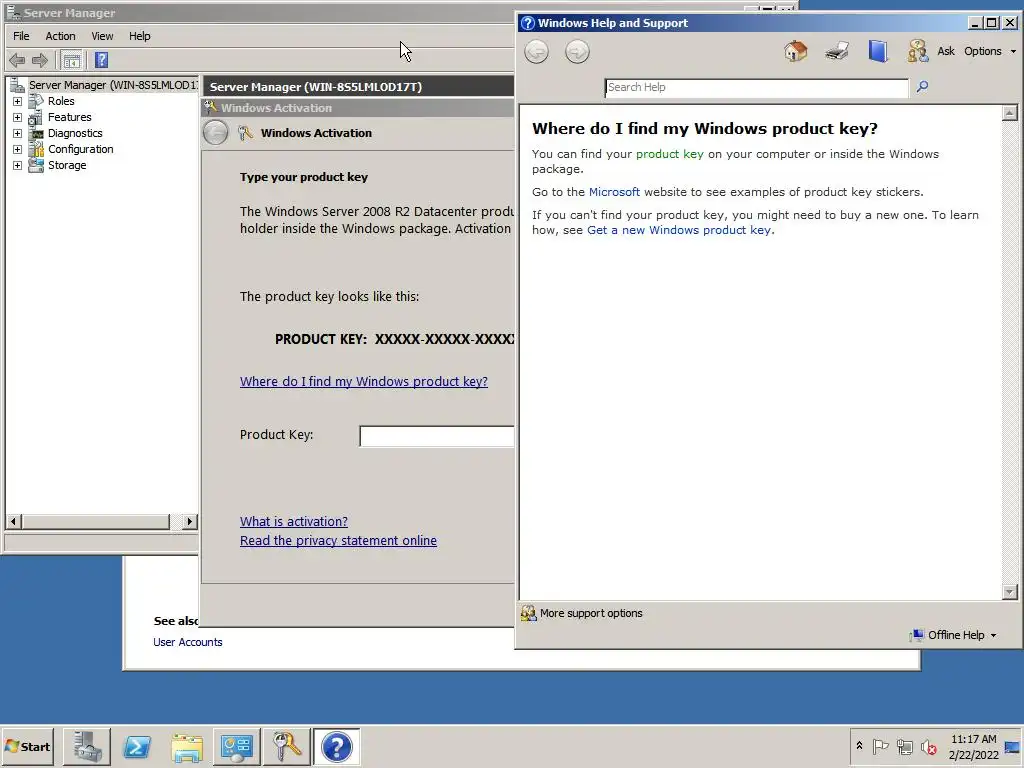Open the Help menu in Server Manager
This screenshot has width=1024, height=768.
coord(139,36)
